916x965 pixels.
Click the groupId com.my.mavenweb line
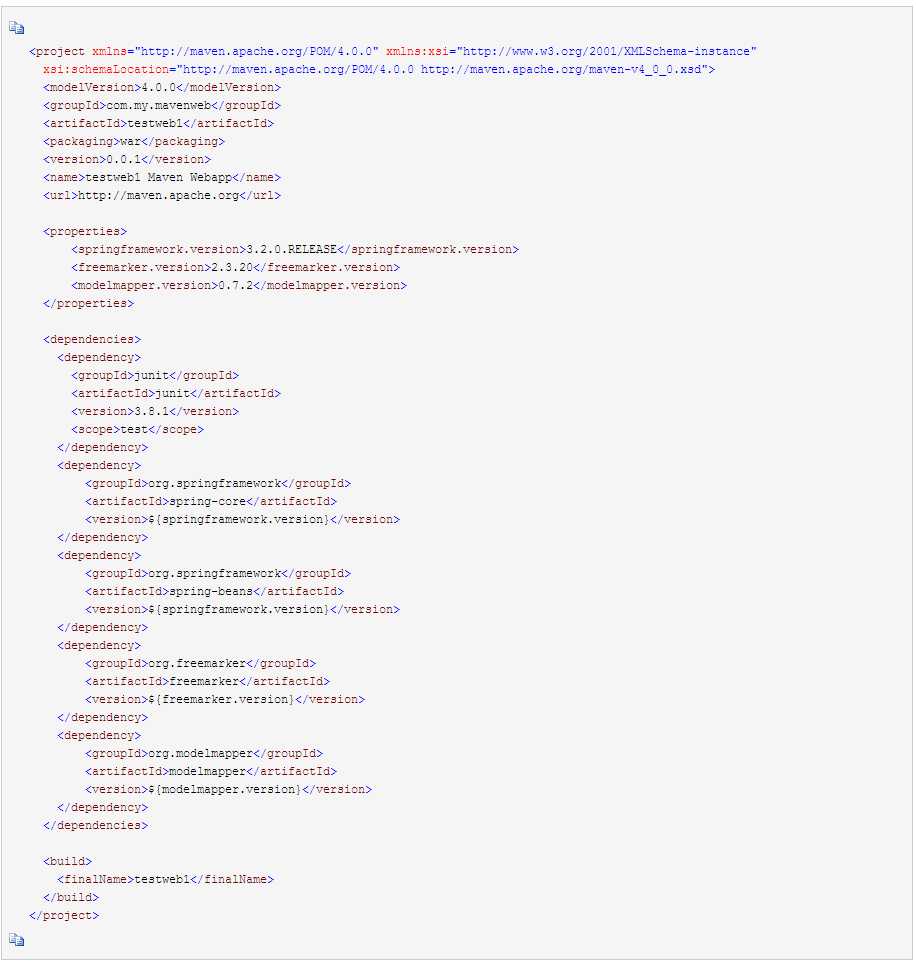tap(162, 106)
